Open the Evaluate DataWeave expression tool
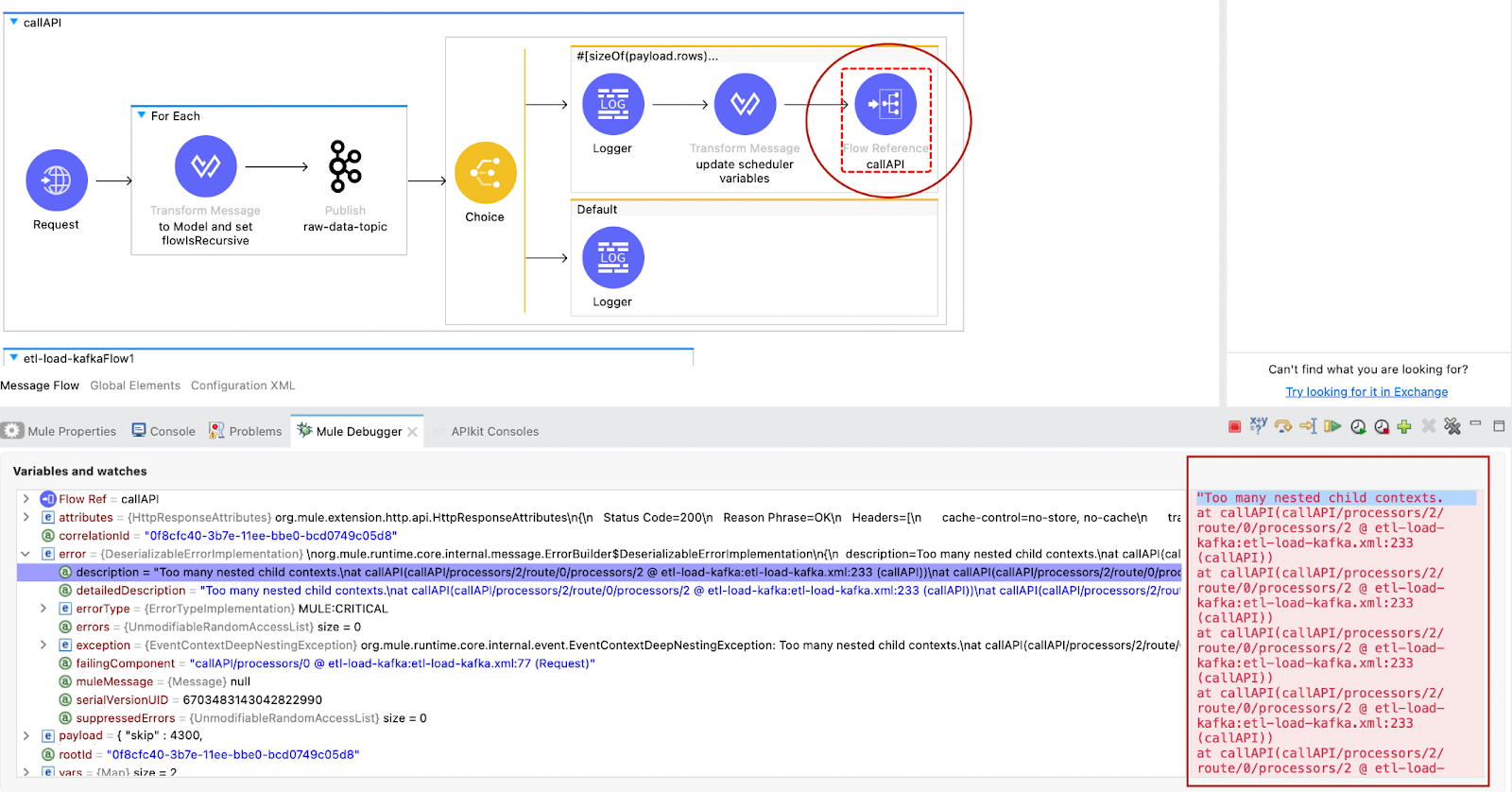 click(1258, 426)
